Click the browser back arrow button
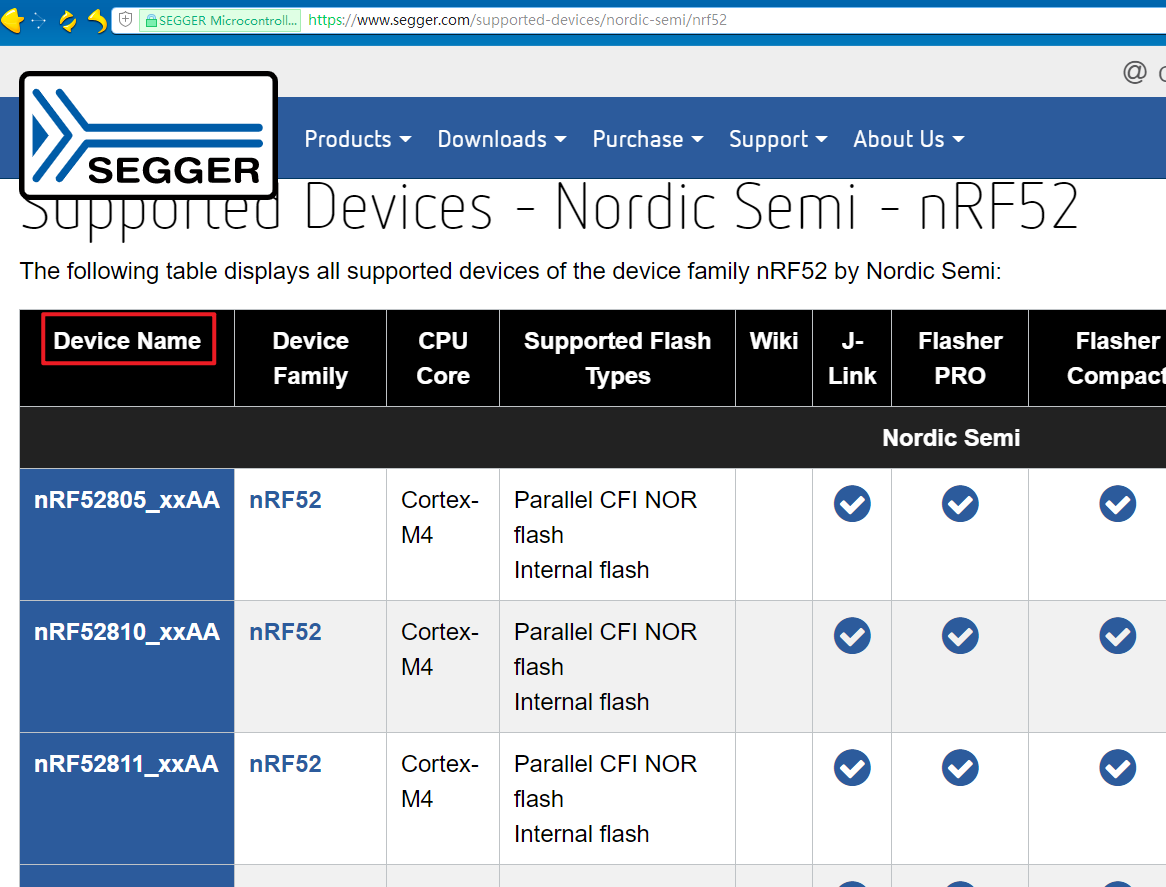Screen dimensions: 1166x887 (x=13, y=20)
